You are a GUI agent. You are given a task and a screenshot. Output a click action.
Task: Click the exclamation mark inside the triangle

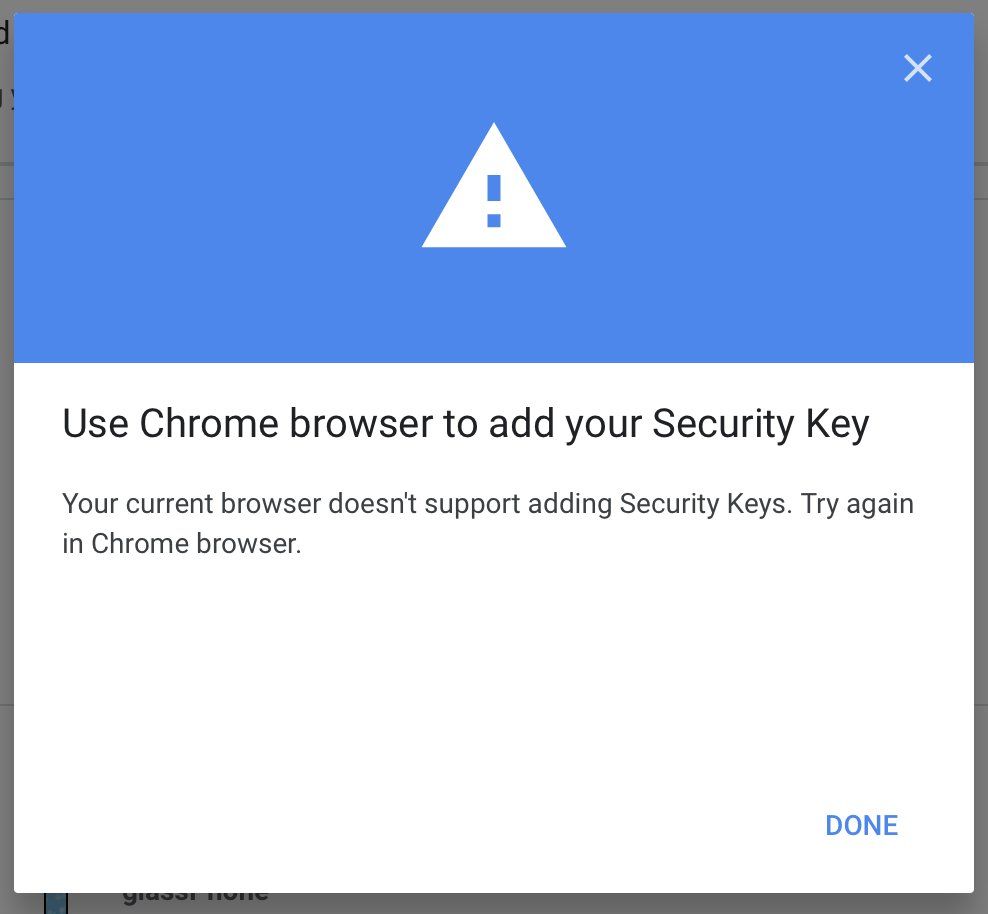493,200
